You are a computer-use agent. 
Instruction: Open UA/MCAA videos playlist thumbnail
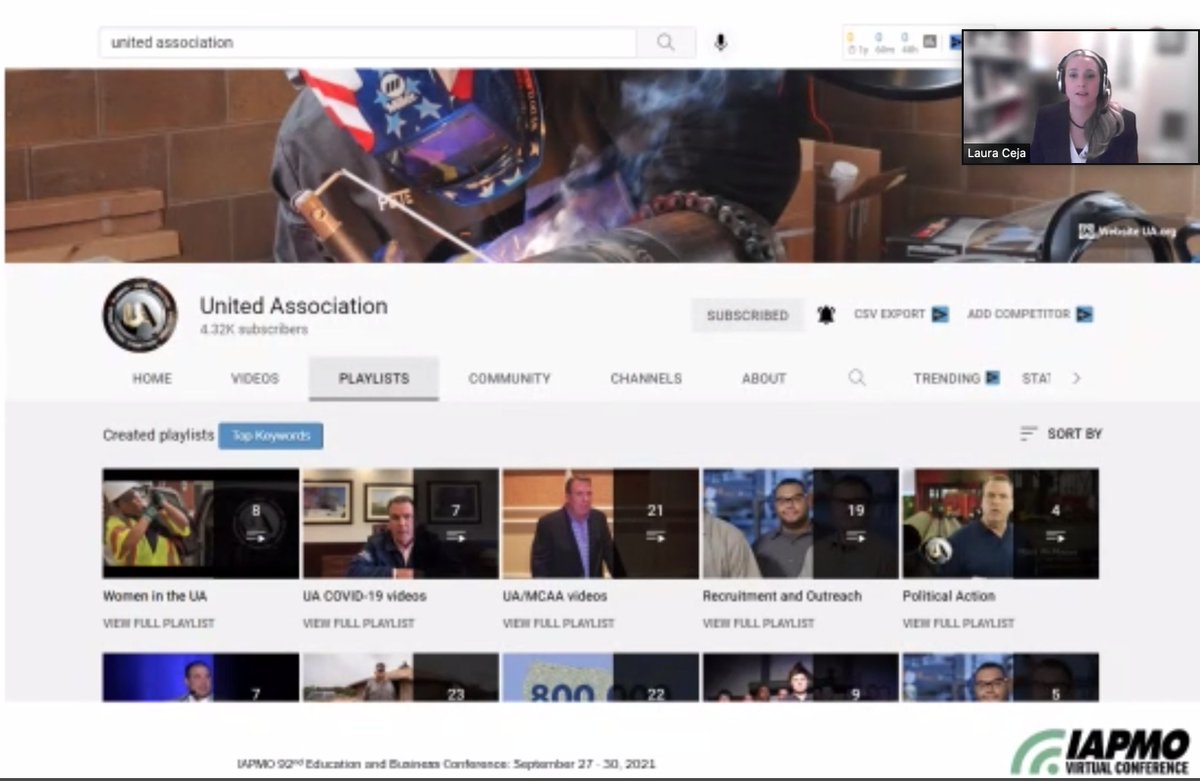(601, 523)
